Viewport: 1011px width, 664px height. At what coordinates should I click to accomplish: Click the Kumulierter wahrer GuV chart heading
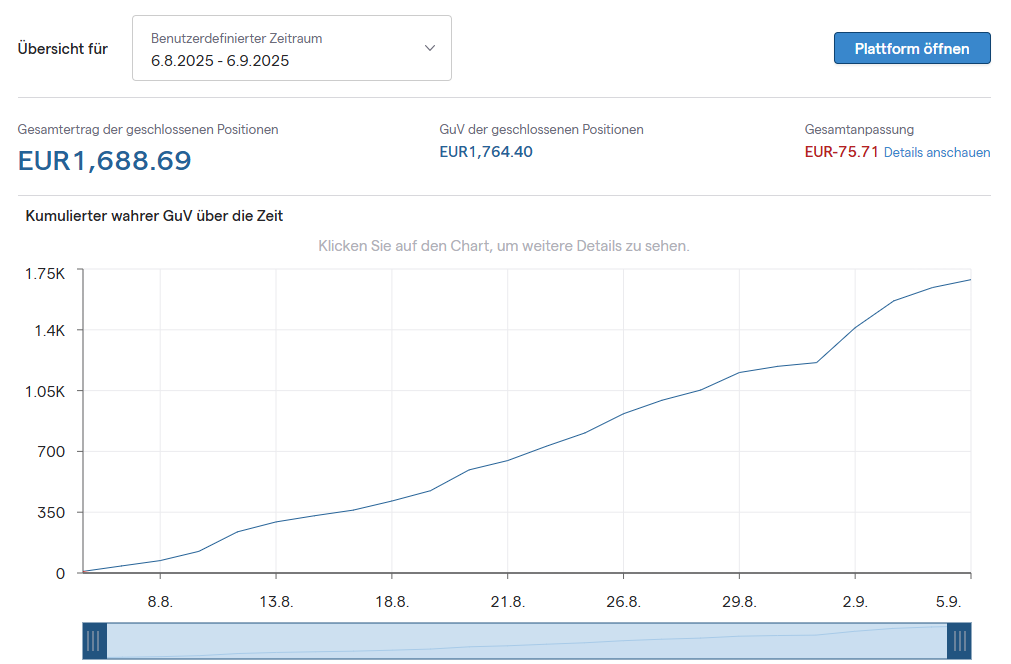click(154, 216)
